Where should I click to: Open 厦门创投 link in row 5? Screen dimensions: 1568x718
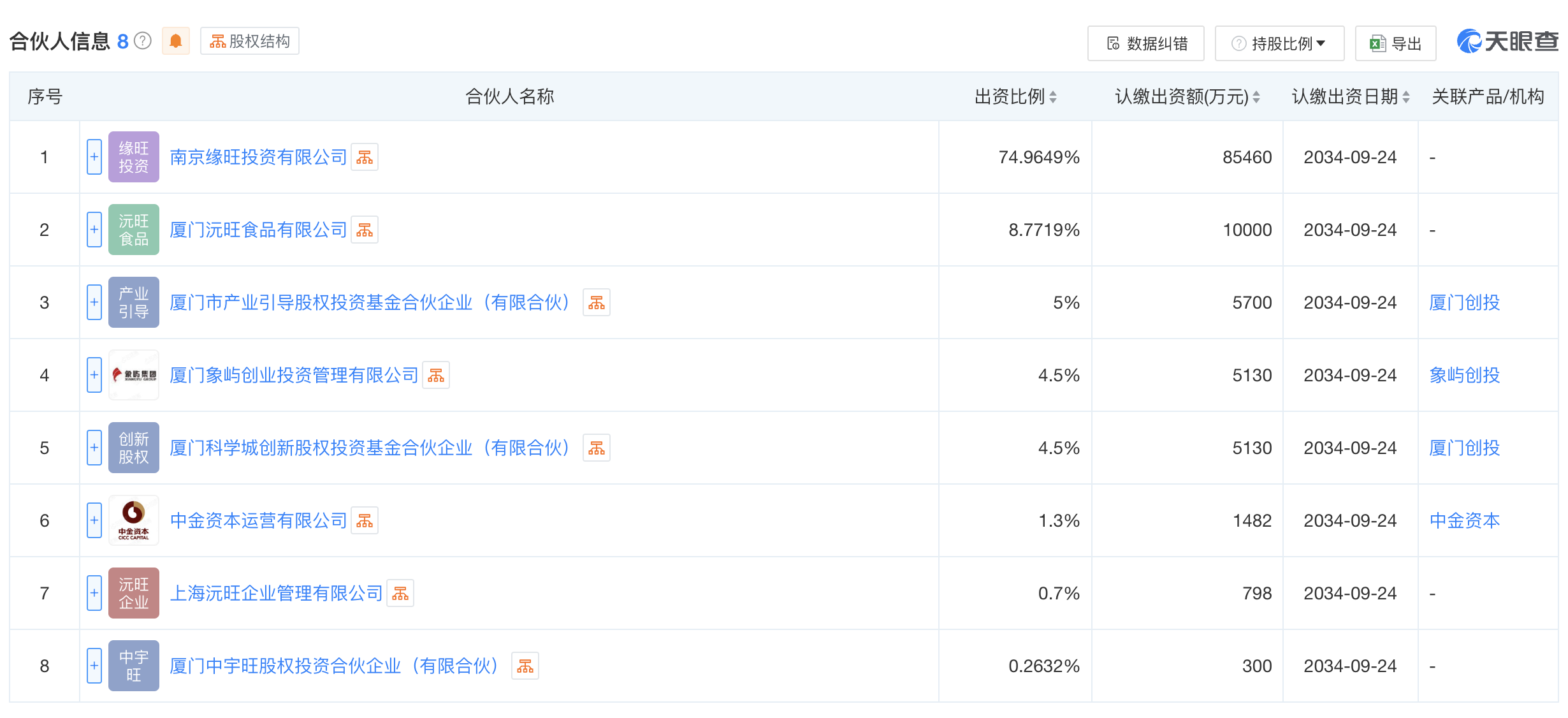pyautogui.click(x=1465, y=448)
